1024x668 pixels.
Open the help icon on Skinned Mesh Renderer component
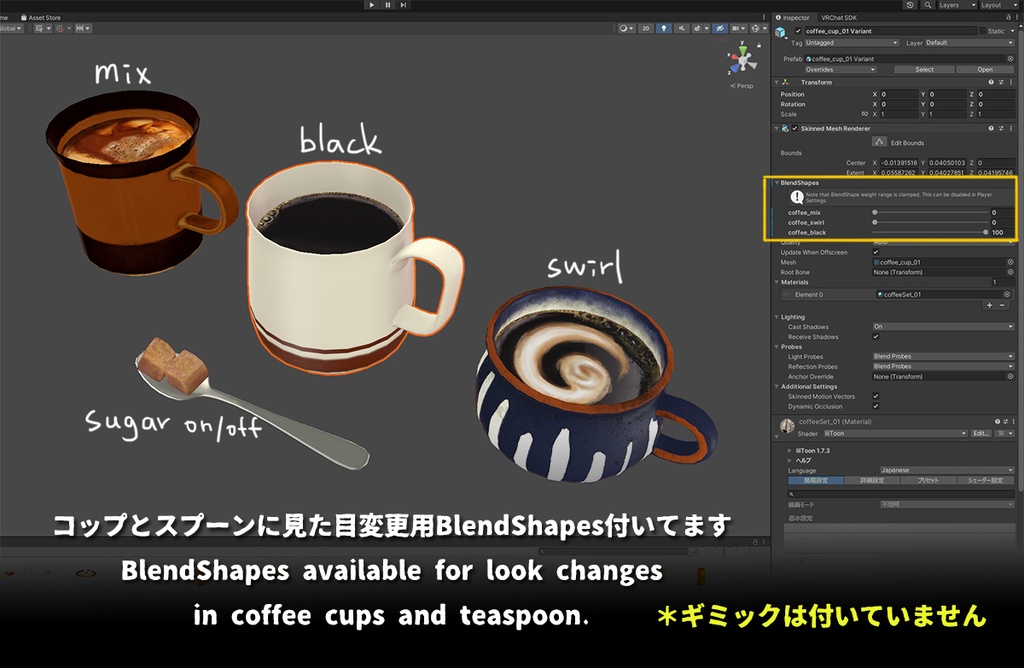pyautogui.click(x=990, y=128)
